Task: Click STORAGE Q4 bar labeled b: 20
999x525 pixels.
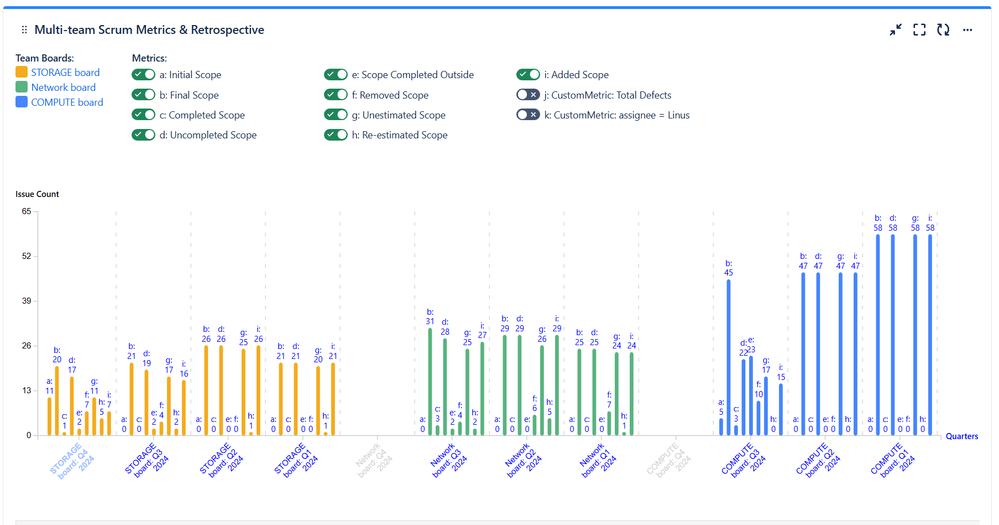Action: [57, 401]
